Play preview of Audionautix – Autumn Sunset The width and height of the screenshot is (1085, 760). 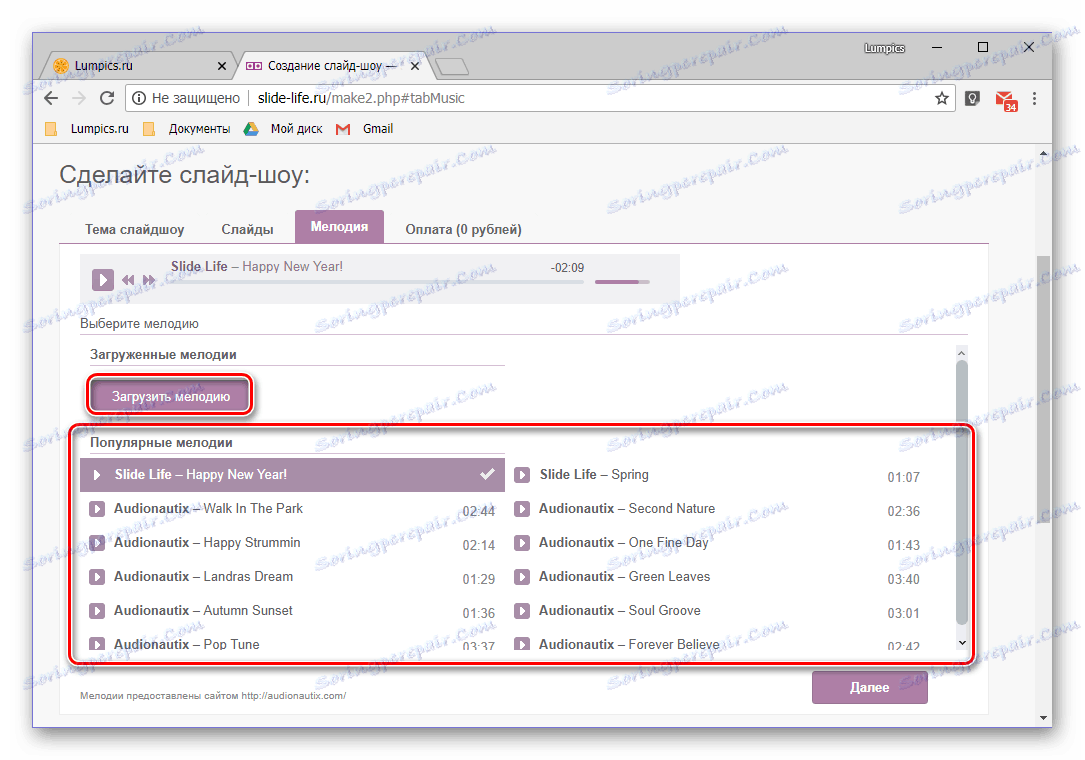97,611
